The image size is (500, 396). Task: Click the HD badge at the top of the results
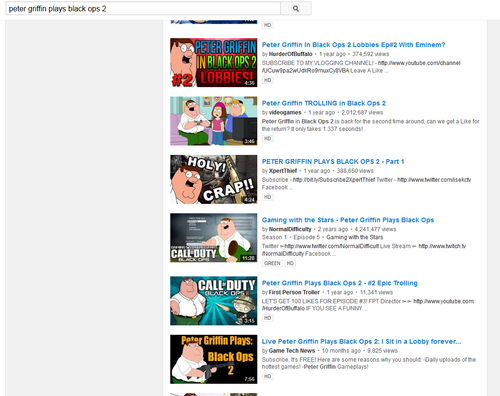coord(267,25)
